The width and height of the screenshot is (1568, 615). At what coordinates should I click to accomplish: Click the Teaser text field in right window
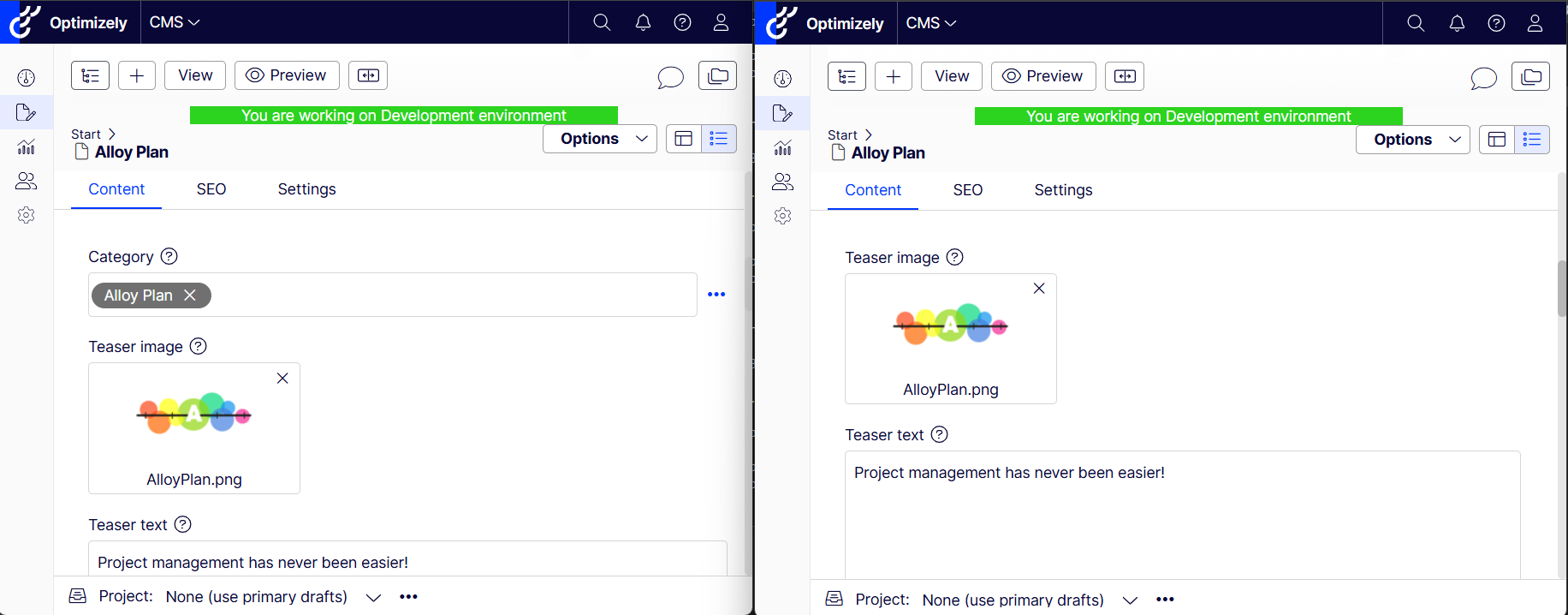(x=1181, y=514)
